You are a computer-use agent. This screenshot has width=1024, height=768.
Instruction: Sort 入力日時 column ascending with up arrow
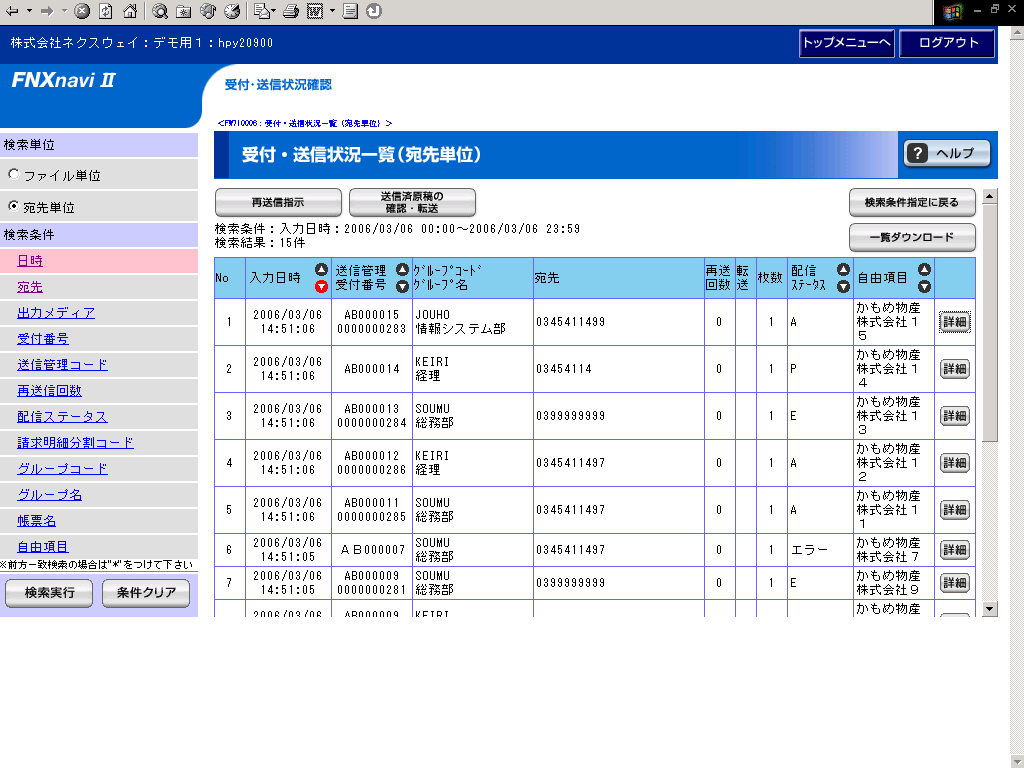point(321,270)
